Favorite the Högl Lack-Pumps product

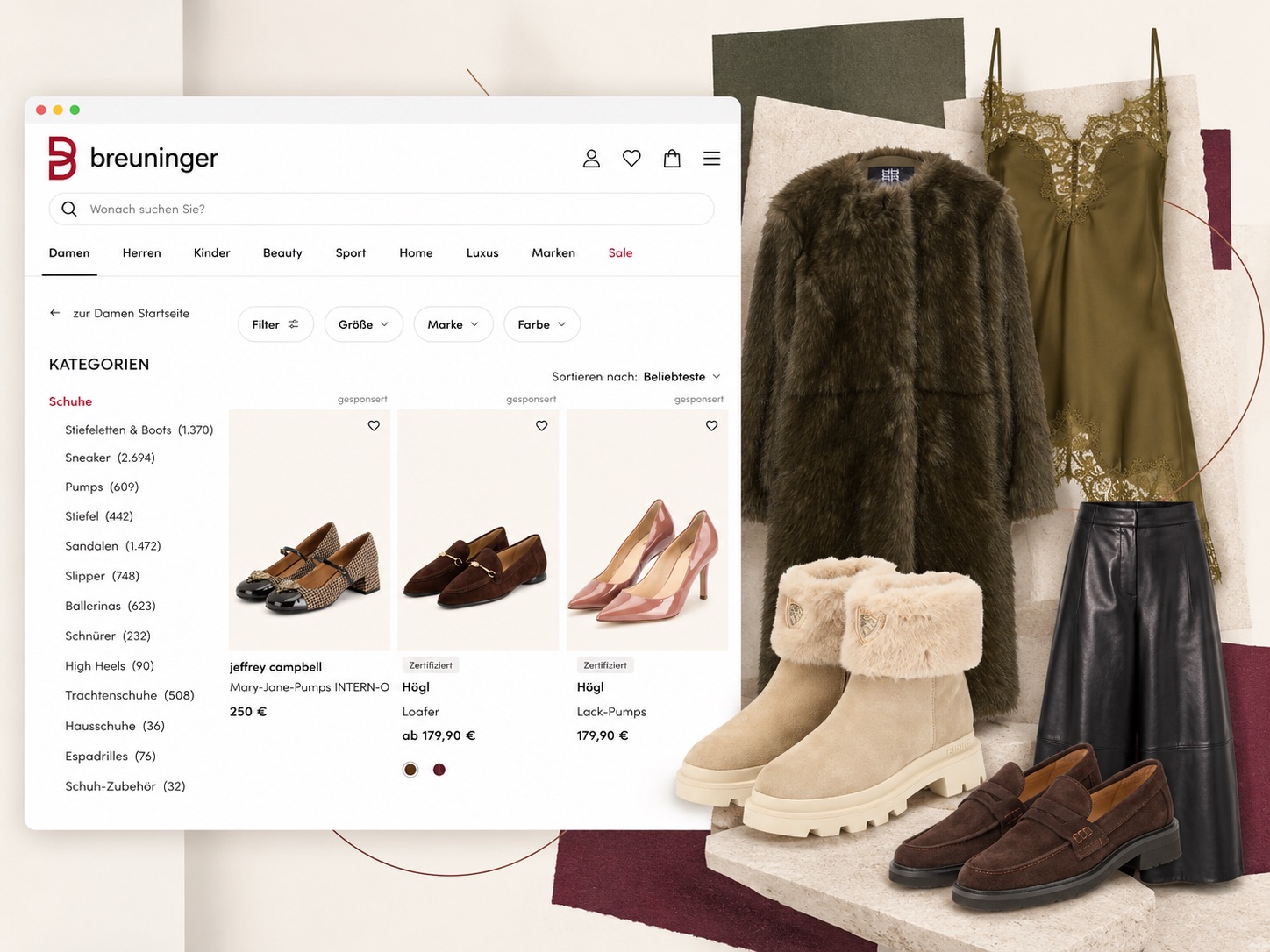[x=711, y=426]
